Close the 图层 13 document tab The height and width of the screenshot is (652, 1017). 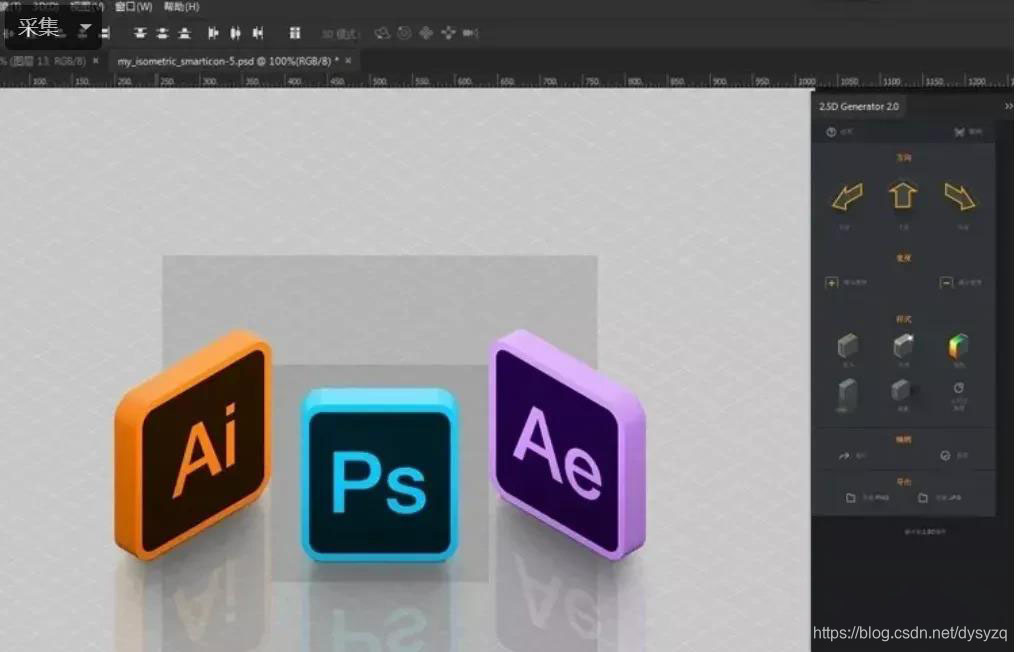pos(96,60)
